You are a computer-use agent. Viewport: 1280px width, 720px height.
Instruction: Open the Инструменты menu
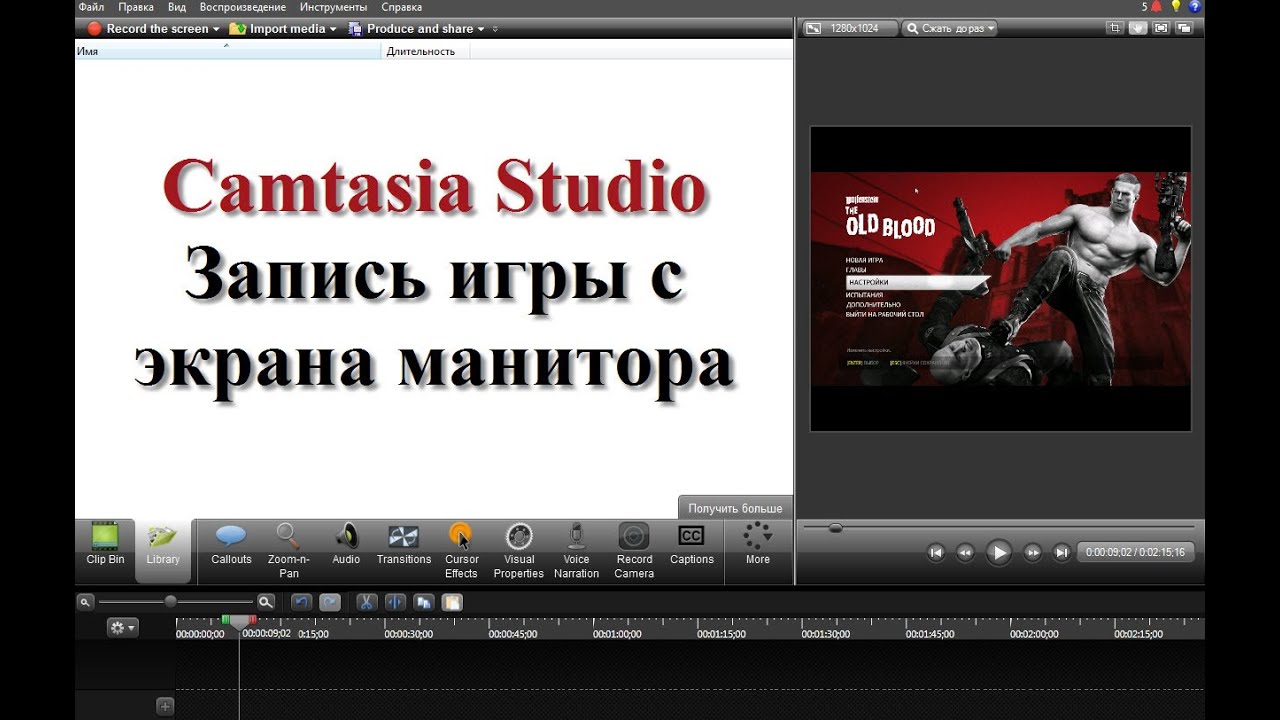click(334, 7)
